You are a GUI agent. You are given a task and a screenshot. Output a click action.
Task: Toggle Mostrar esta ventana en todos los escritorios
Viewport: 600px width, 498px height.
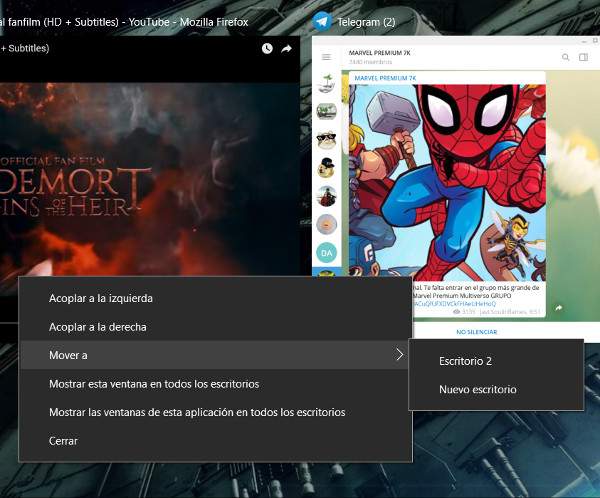coord(154,384)
